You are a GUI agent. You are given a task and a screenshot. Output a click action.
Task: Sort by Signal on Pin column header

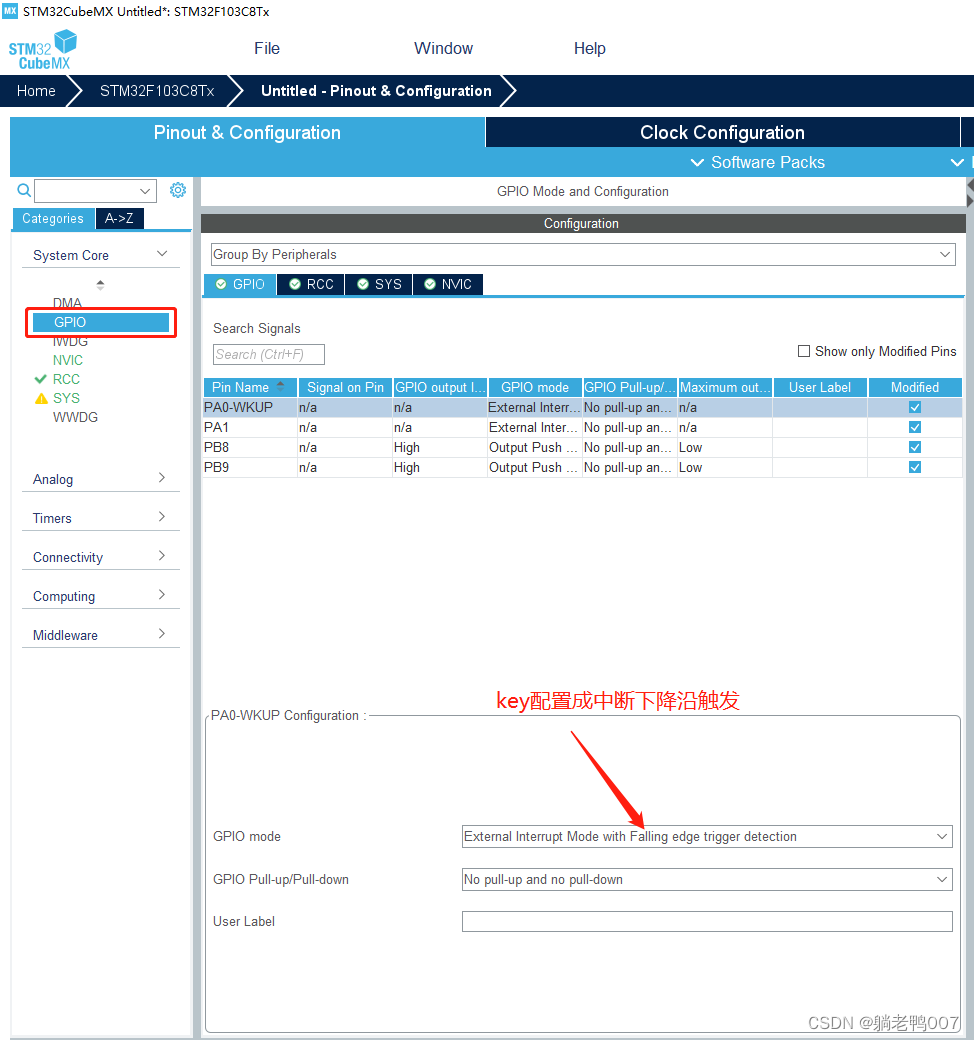pos(345,387)
